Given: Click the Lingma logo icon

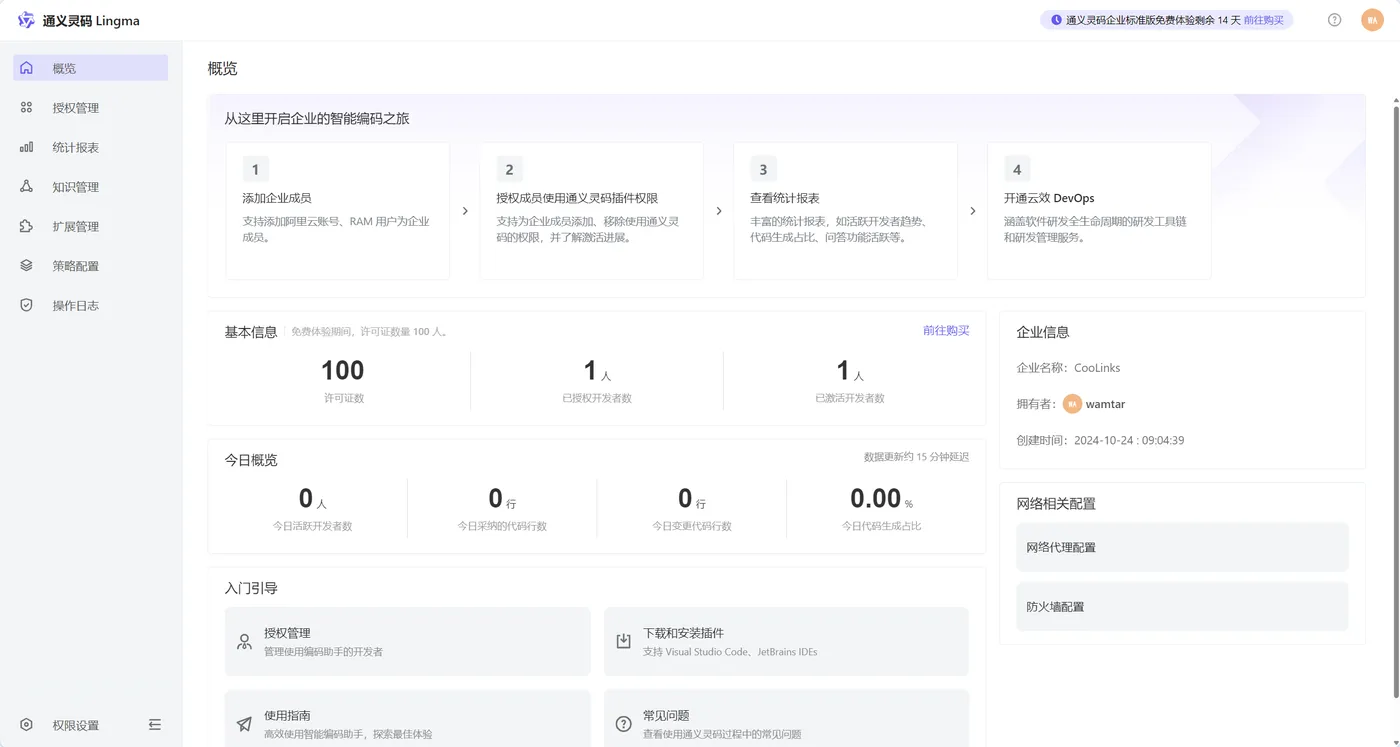Looking at the screenshot, I should point(26,20).
